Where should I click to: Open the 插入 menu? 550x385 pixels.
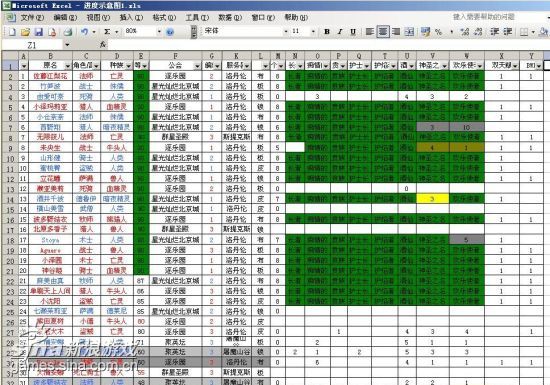tap(131, 17)
